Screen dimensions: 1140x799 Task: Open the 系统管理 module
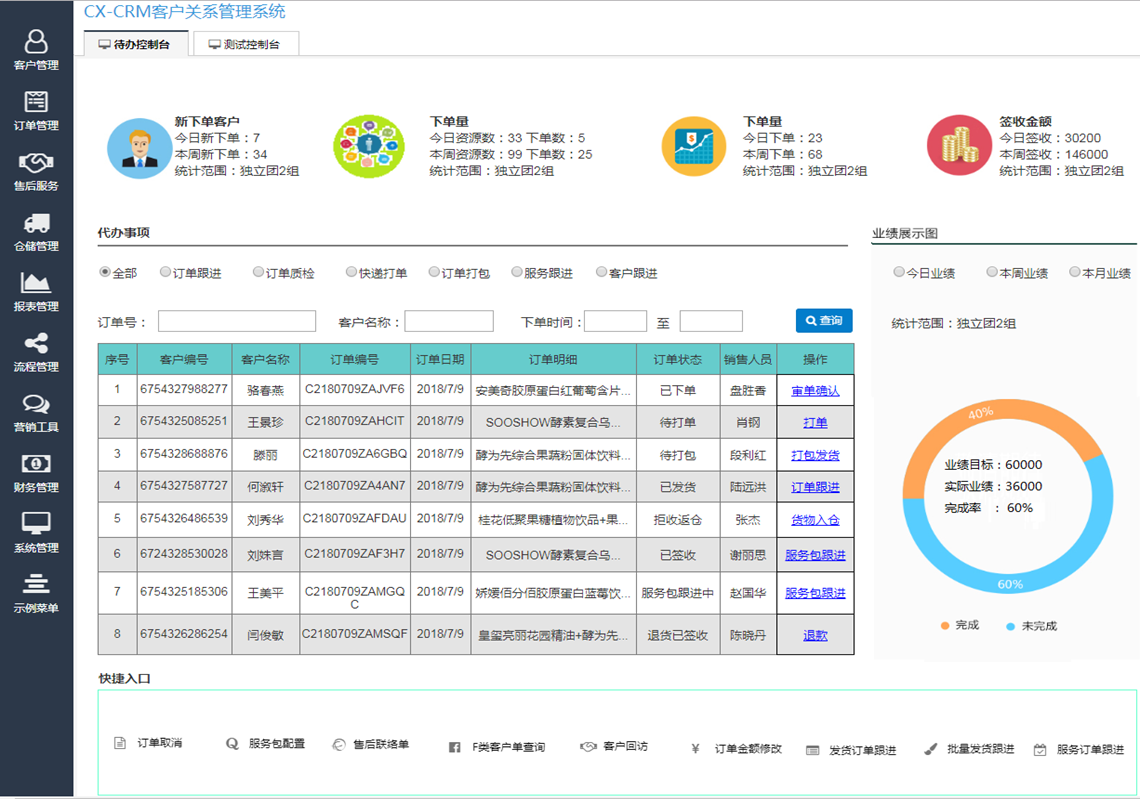click(x=36, y=532)
